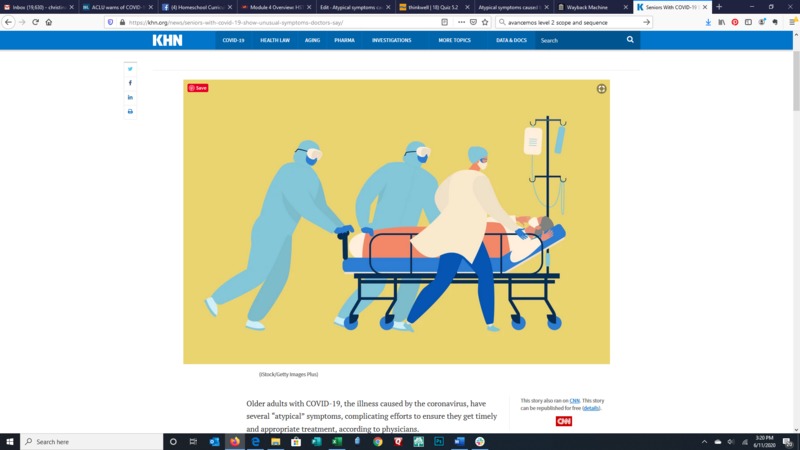Click the KHN site search field
The width and height of the screenshot is (800, 450).
(x=580, y=40)
